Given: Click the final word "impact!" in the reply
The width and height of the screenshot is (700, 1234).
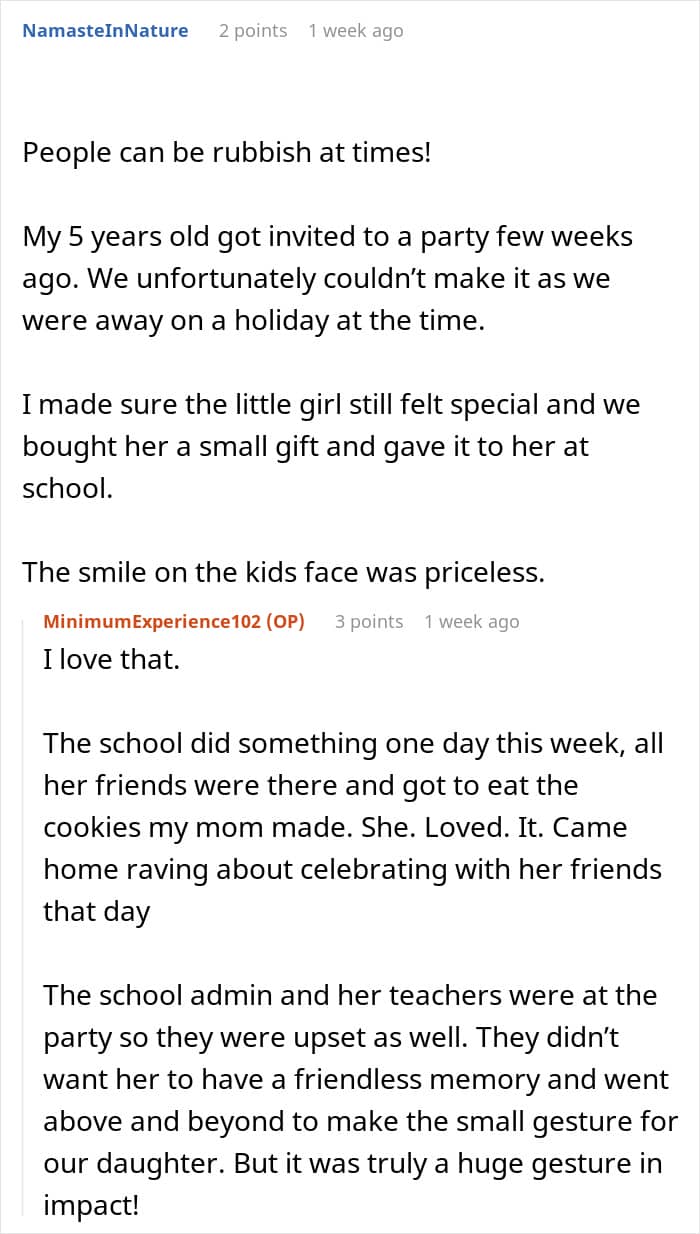Looking at the screenshot, I should pos(90,1206).
